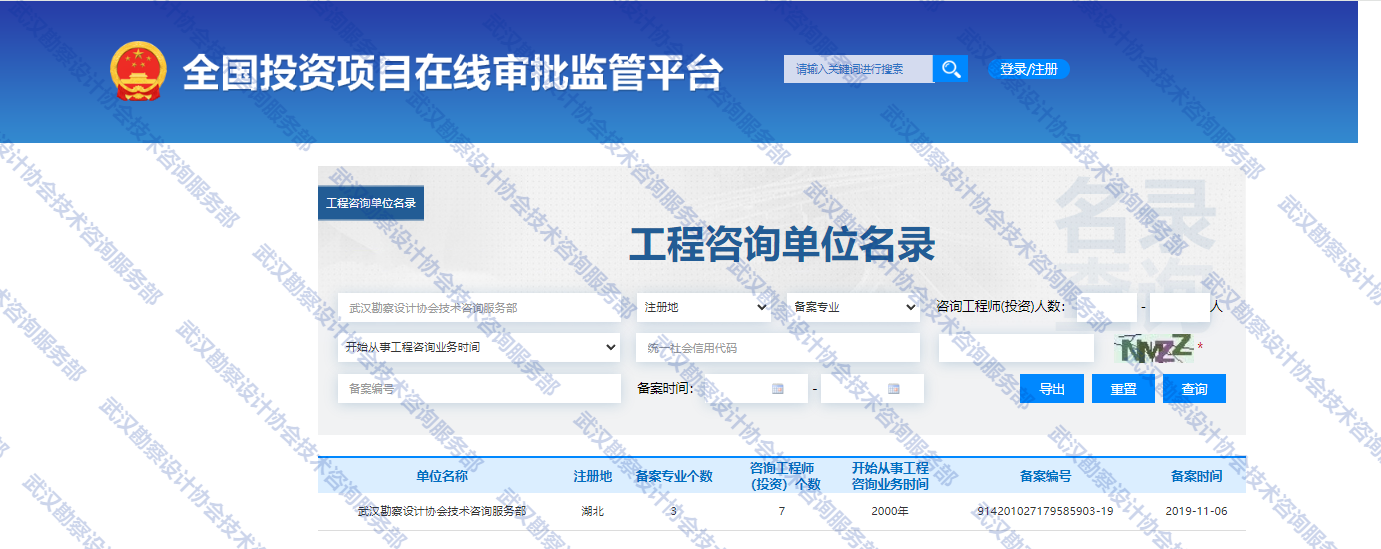1381x549 pixels.
Task: Open calendar icon in end filing date
Action: pos(894,388)
